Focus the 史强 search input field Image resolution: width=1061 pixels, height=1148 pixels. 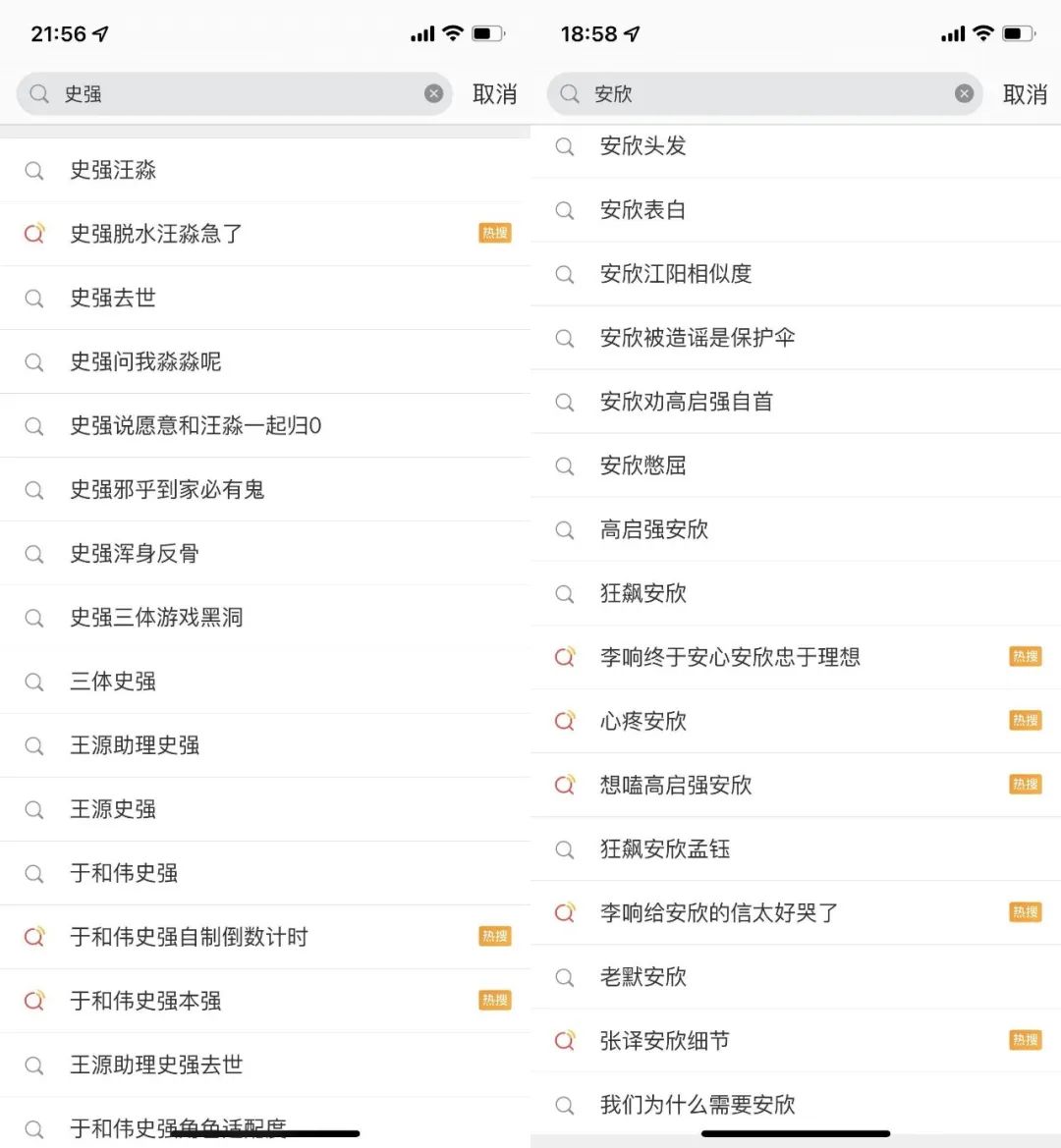click(236, 94)
